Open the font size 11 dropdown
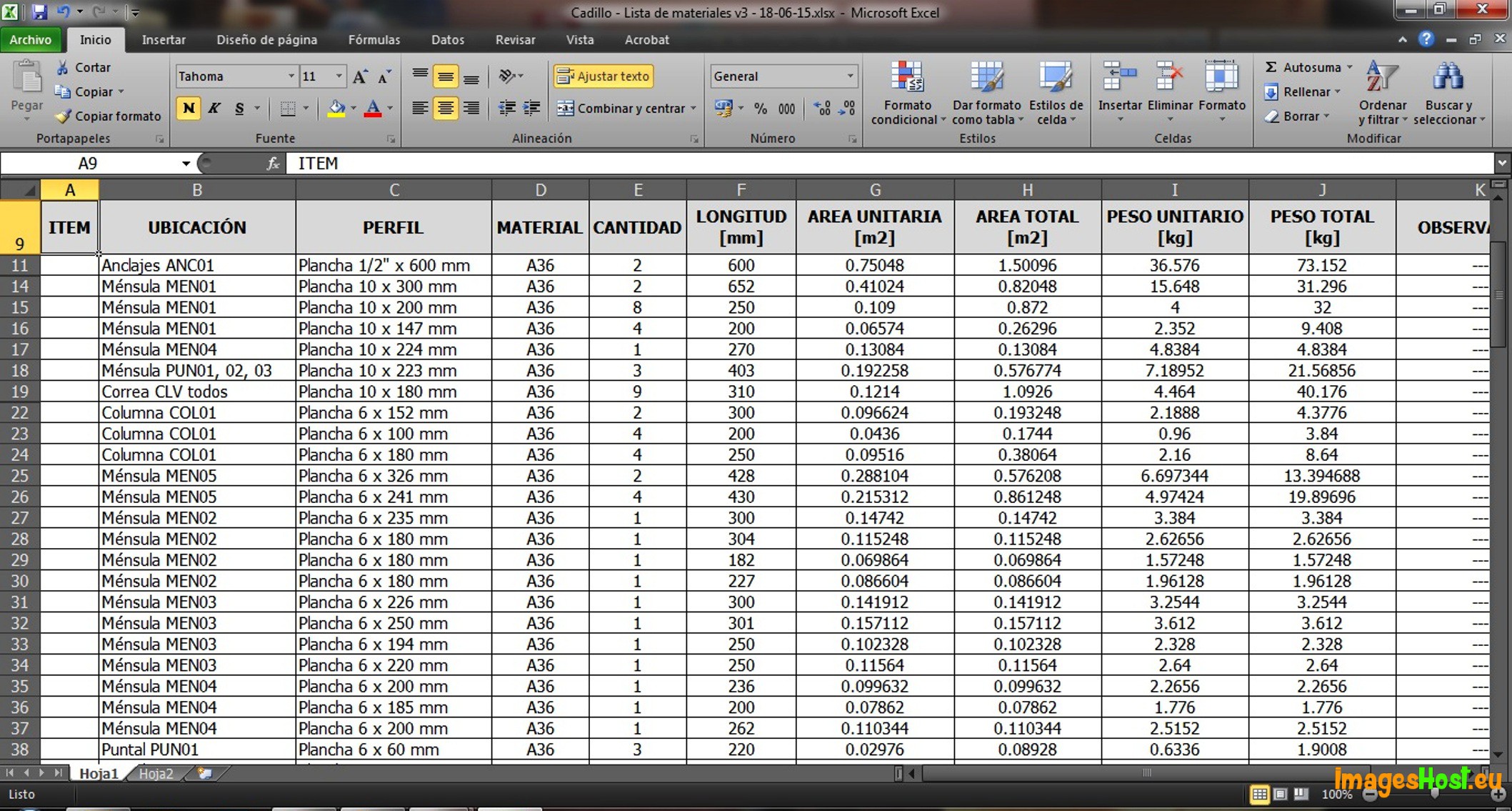Image resolution: width=1512 pixels, height=811 pixels. click(x=339, y=76)
